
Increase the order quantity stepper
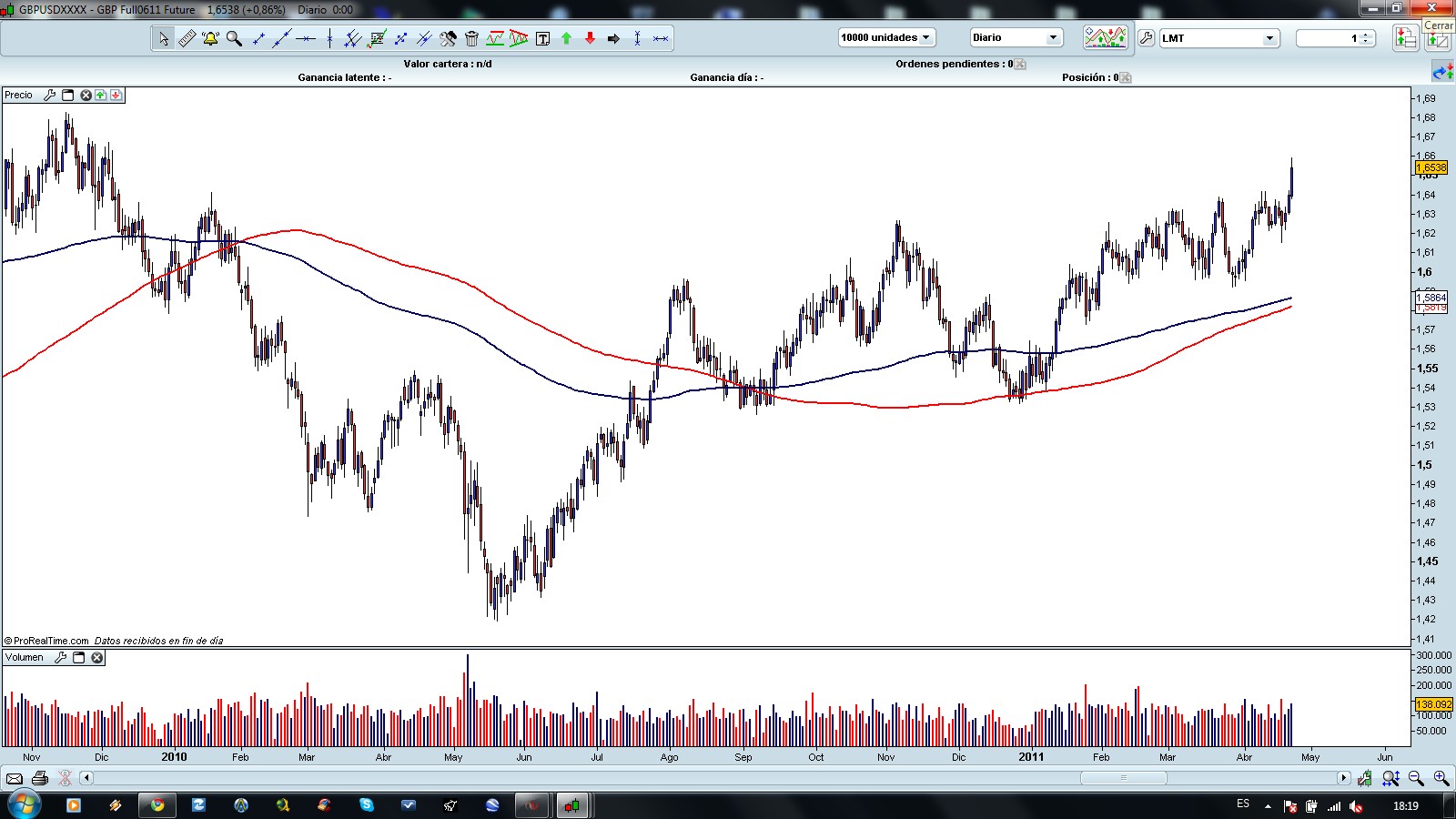coord(1366,35)
